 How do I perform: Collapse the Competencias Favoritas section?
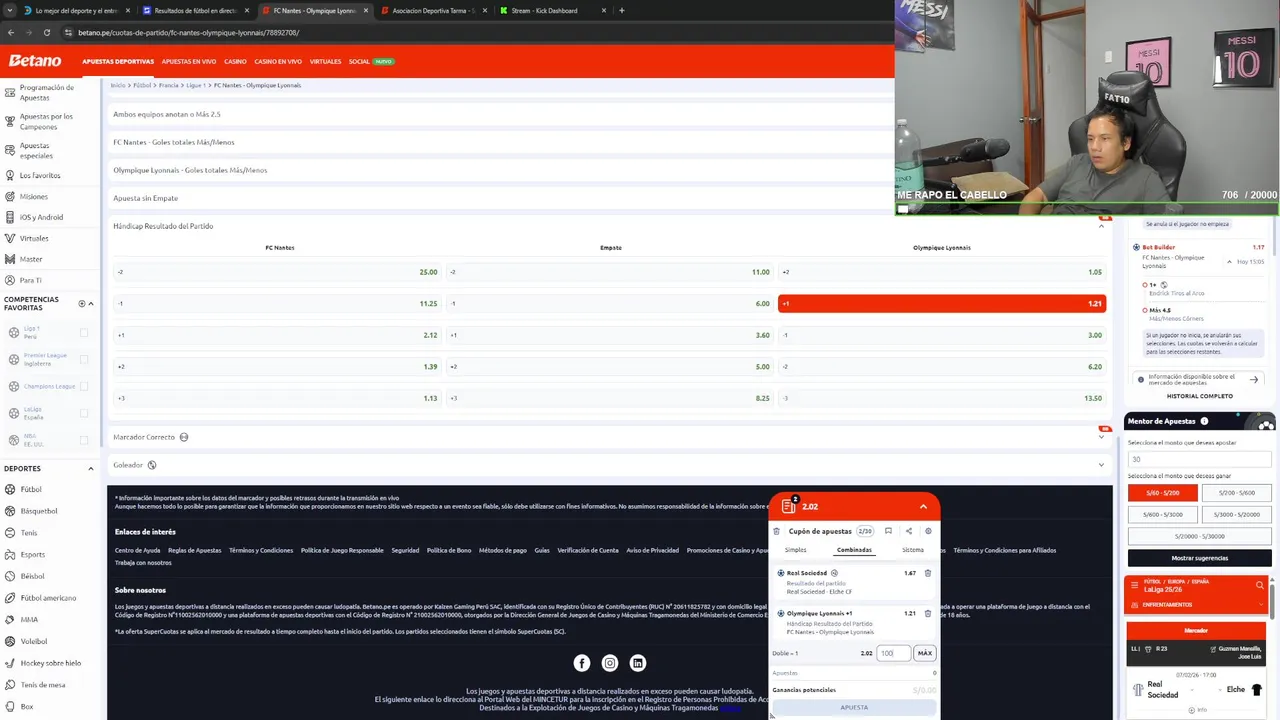coord(91,304)
